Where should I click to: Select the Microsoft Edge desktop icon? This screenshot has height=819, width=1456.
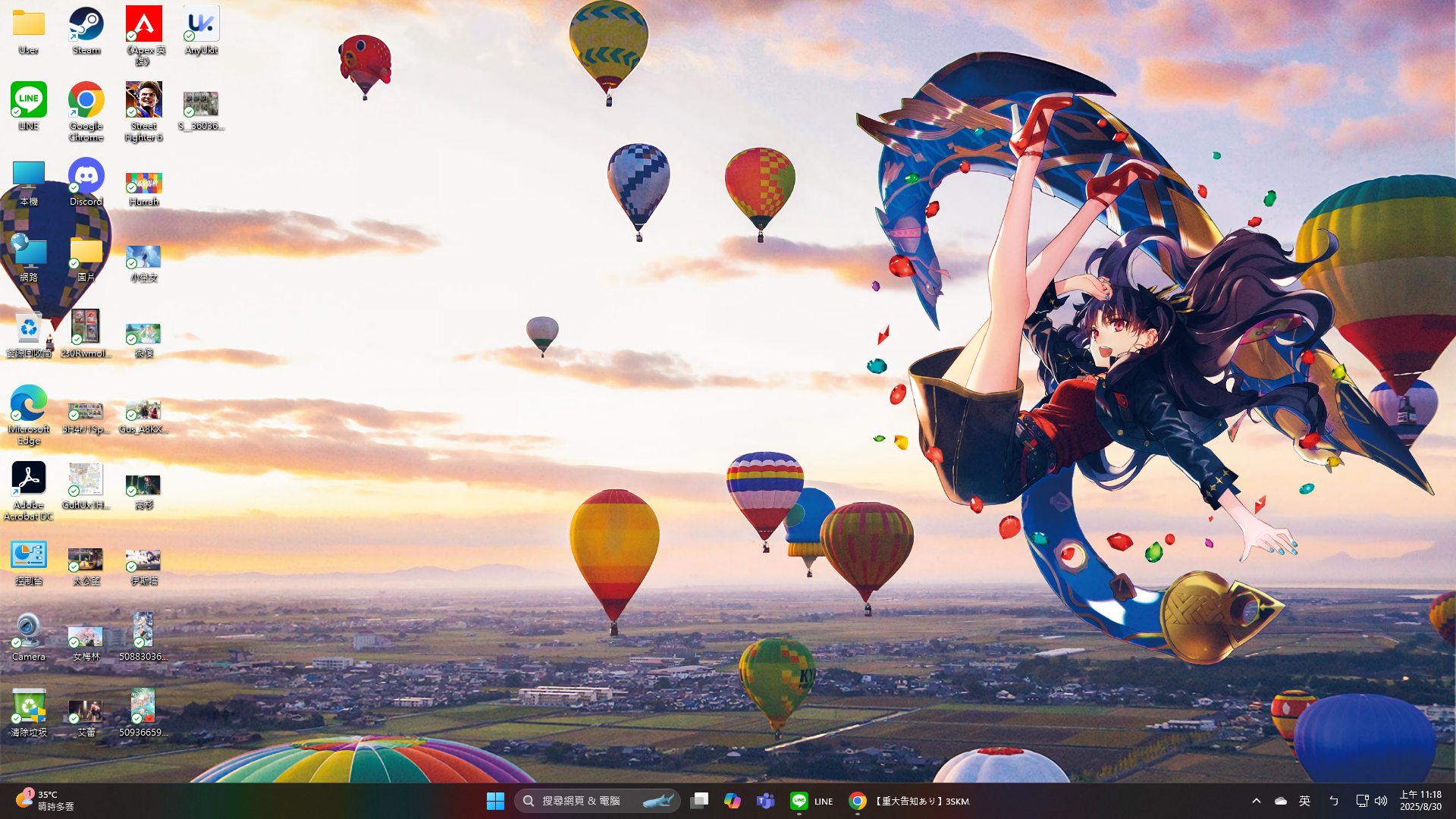pos(29,414)
